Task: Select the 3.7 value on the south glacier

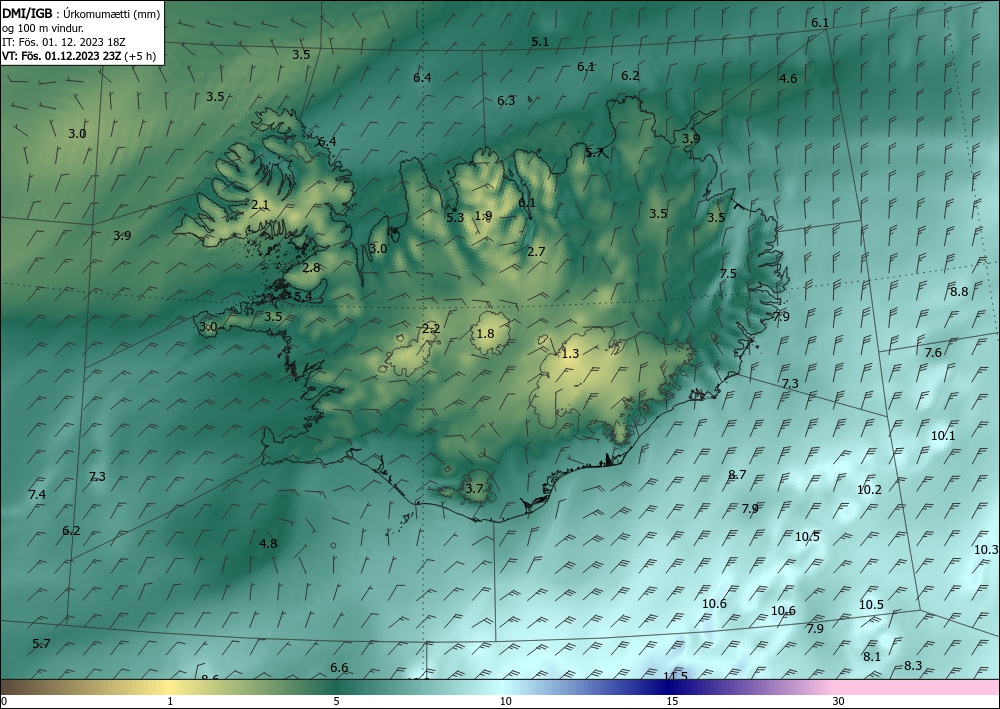Action: pyautogui.click(x=474, y=489)
